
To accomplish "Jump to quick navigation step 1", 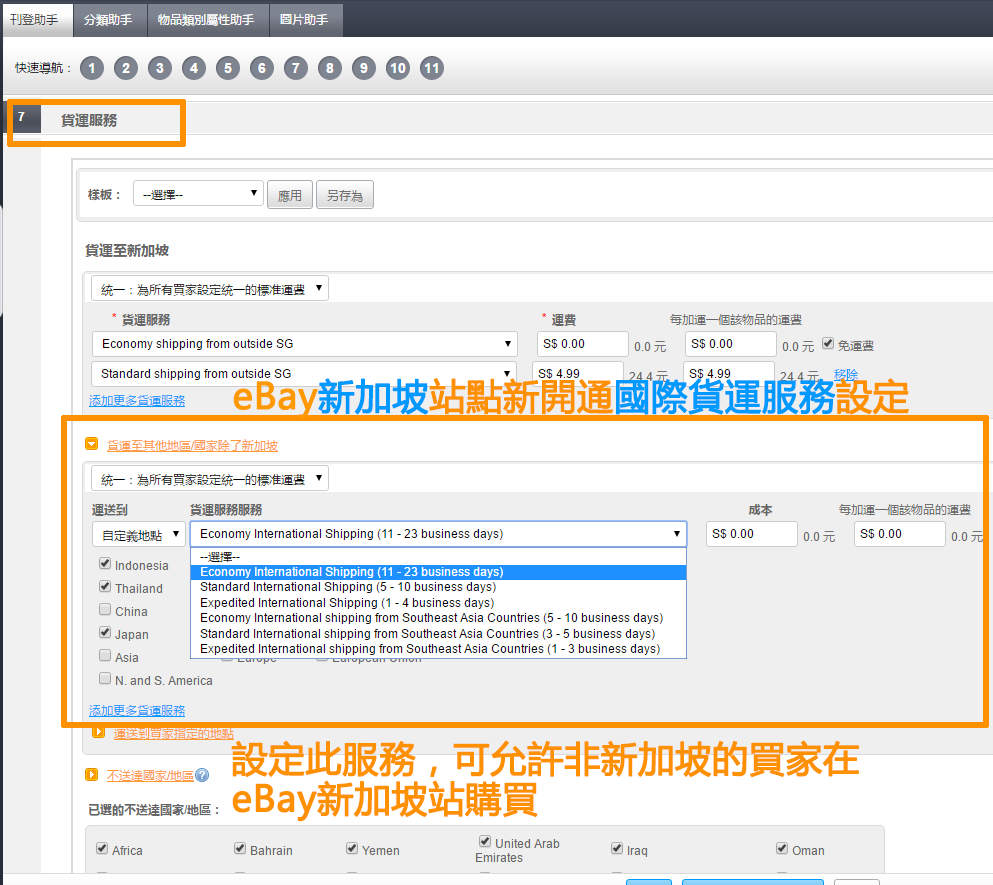I will pyautogui.click(x=92, y=68).
